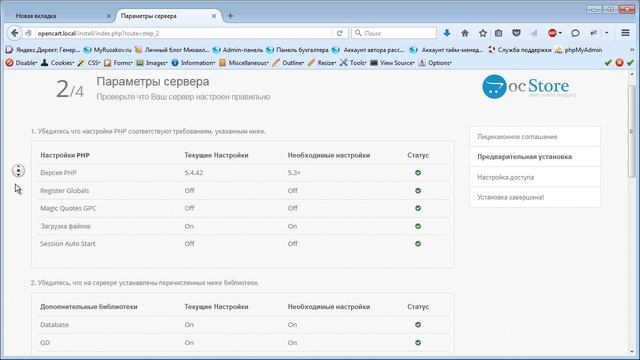640x360 pixels.
Task: Open the Miscellaneous dropdown menu
Action: tap(244, 63)
